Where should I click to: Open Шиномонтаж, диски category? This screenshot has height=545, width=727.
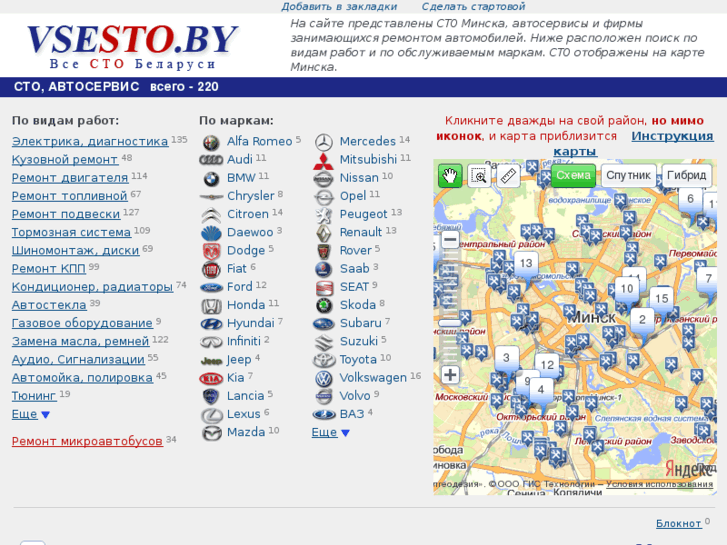pyautogui.click(x=75, y=250)
